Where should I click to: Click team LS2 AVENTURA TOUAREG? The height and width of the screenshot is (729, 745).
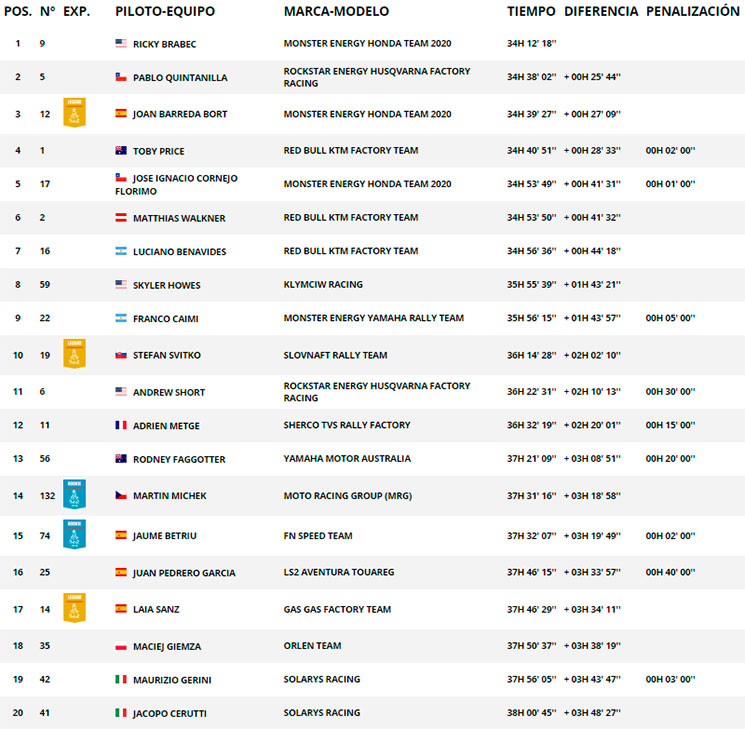point(339,572)
